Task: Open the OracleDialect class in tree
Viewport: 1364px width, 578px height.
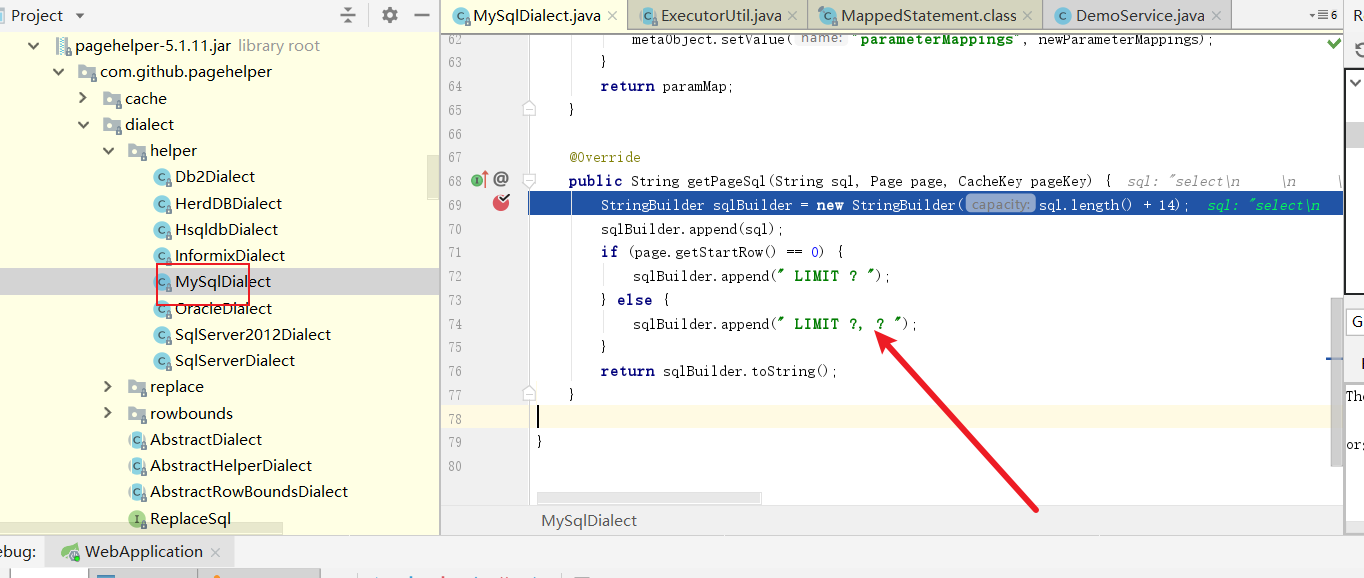Action: [x=223, y=309]
